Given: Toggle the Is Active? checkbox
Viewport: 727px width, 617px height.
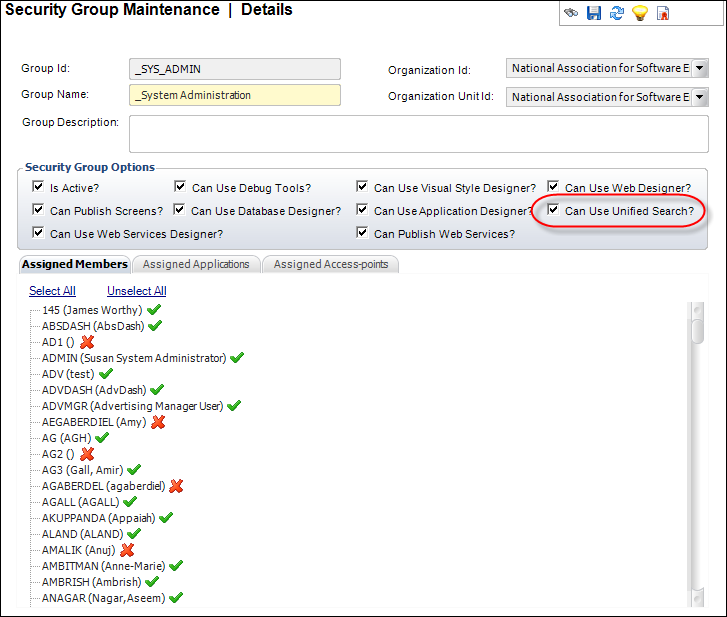Looking at the screenshot, I should (x=38, y=186).
